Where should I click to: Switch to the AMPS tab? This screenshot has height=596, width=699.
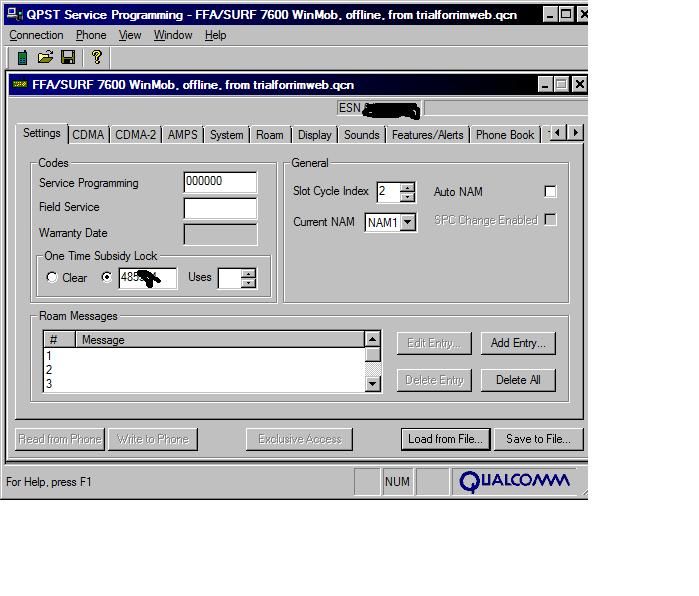click(x=183, y=135)
